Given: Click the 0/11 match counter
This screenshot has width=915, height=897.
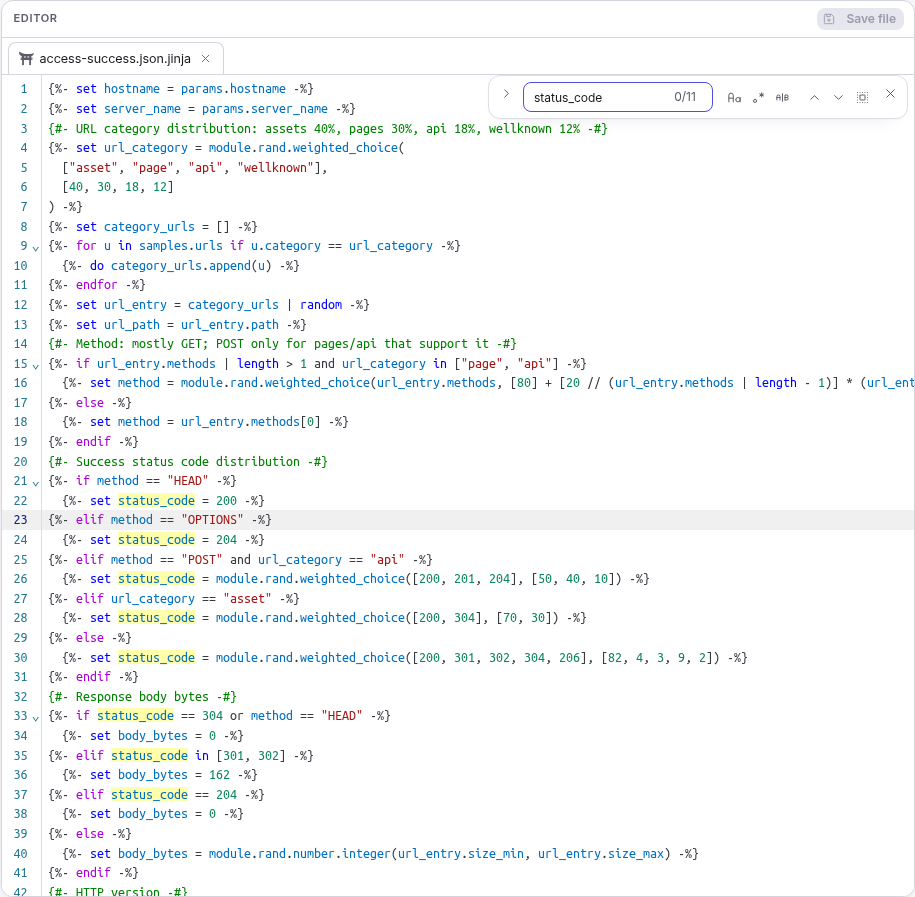Looking at the screenshot, I should click(x=685, y=97).
